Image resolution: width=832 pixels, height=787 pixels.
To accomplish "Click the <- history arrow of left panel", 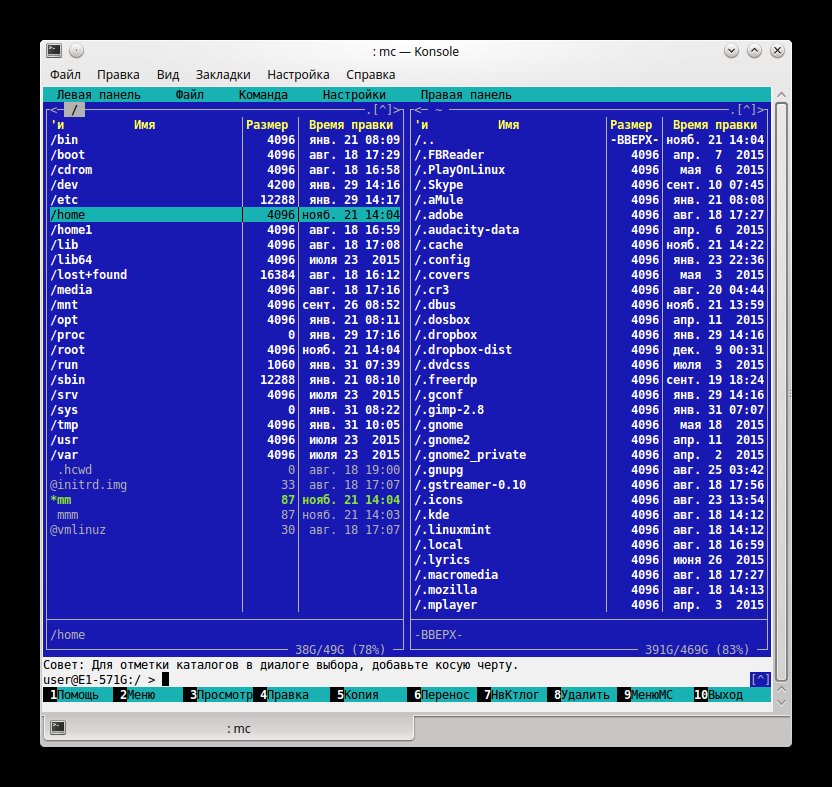I will pos(54,110).
